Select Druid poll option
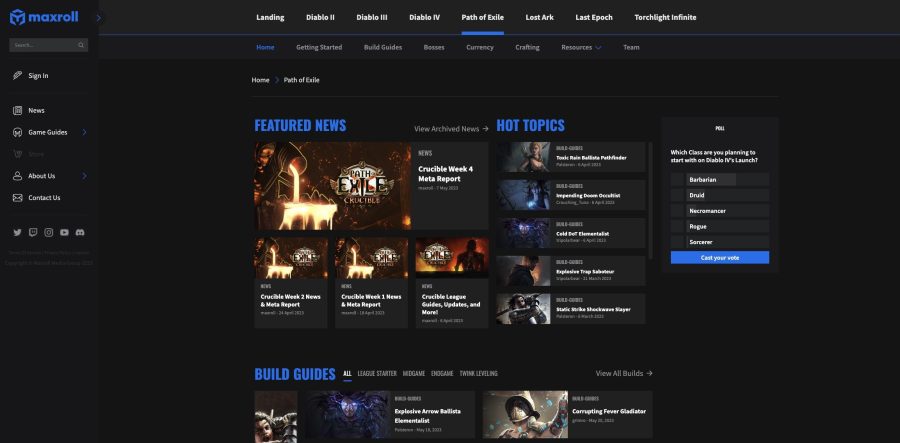This screenshot has height=443, width=900. pyautogui.click(x=720, y=195)
